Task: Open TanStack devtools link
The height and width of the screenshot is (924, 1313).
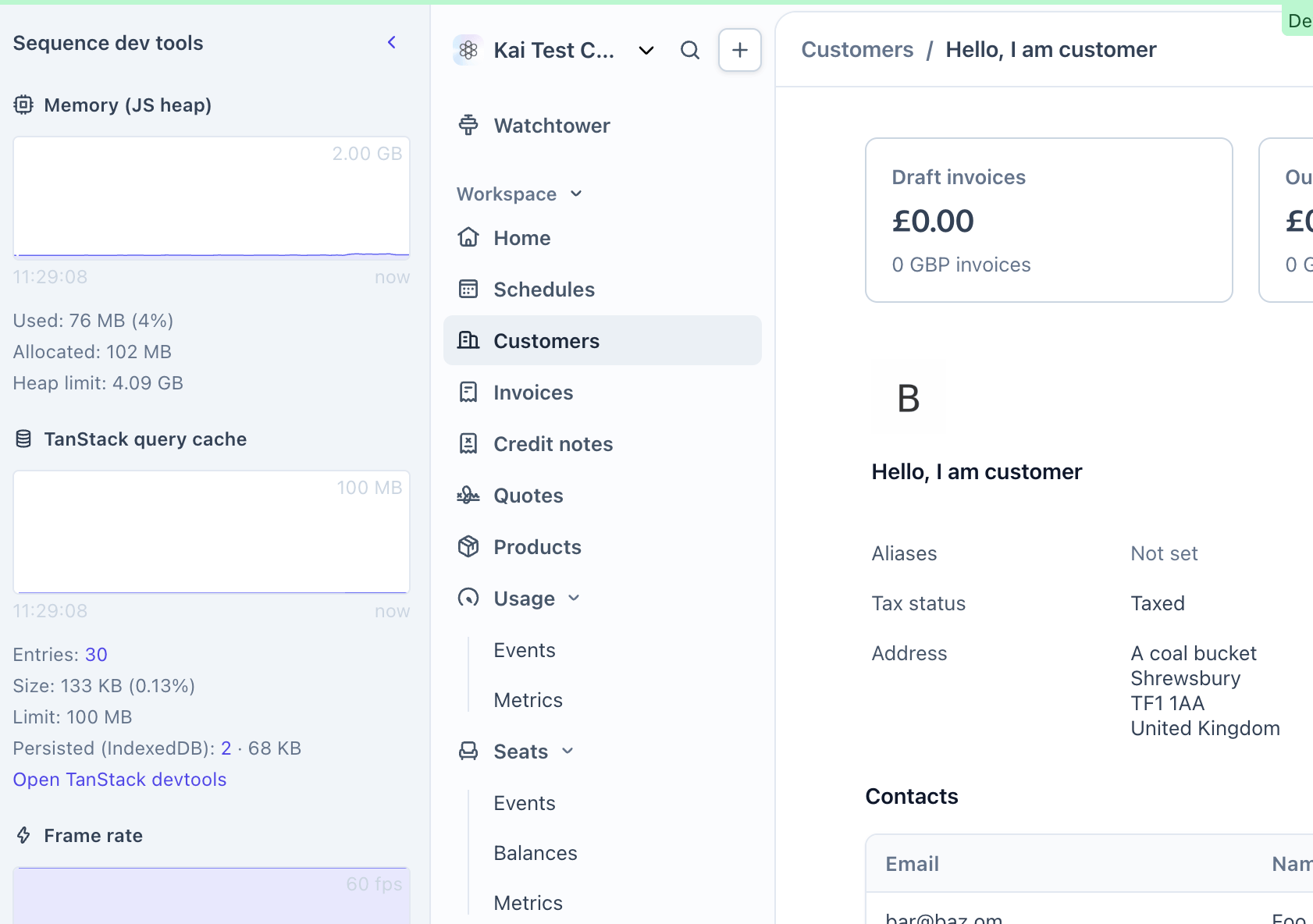Action: tap(119, 780)
